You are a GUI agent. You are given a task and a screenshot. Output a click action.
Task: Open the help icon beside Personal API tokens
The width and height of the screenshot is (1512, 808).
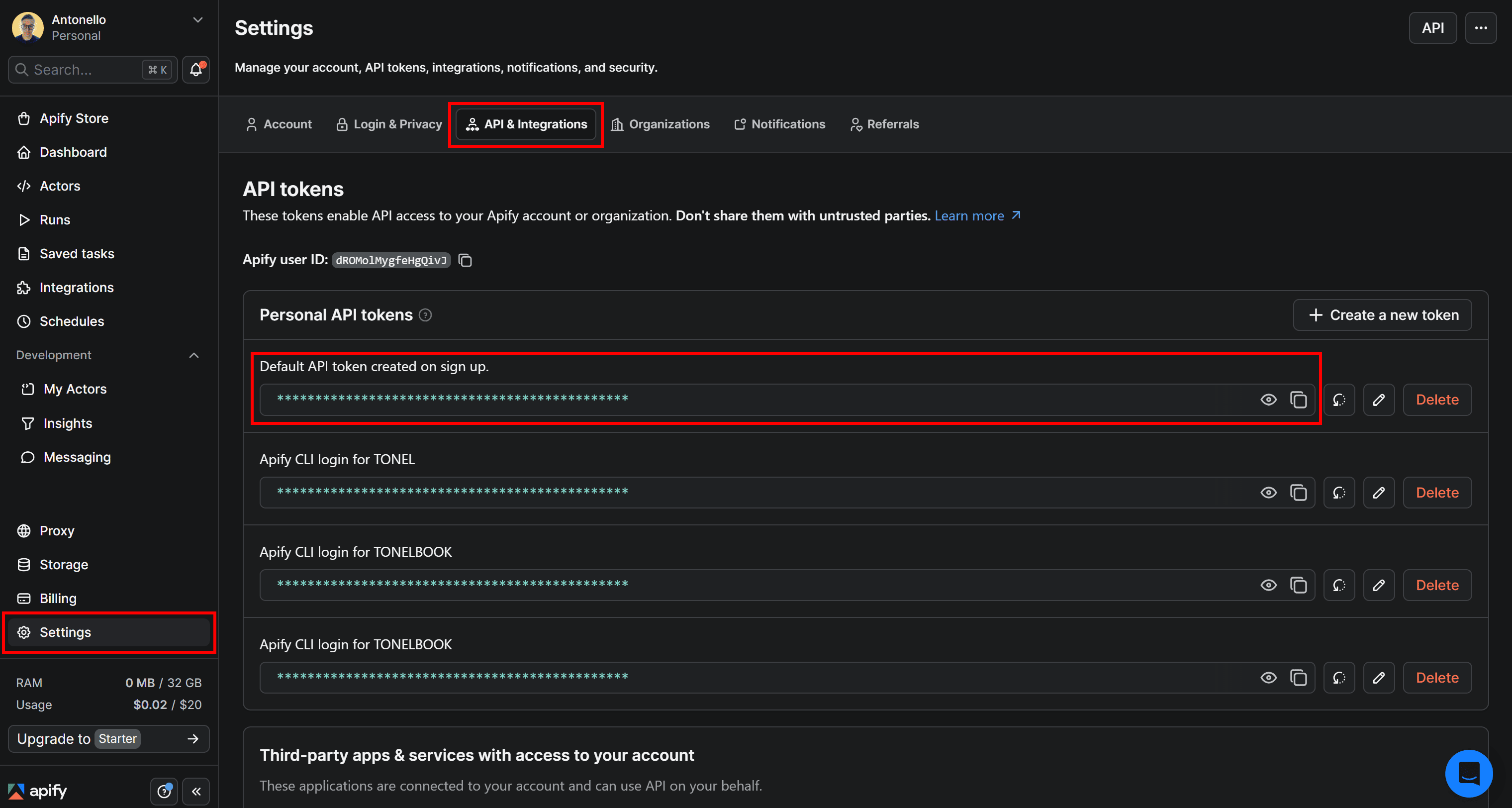pyautogui.click(x=426, y=315)
